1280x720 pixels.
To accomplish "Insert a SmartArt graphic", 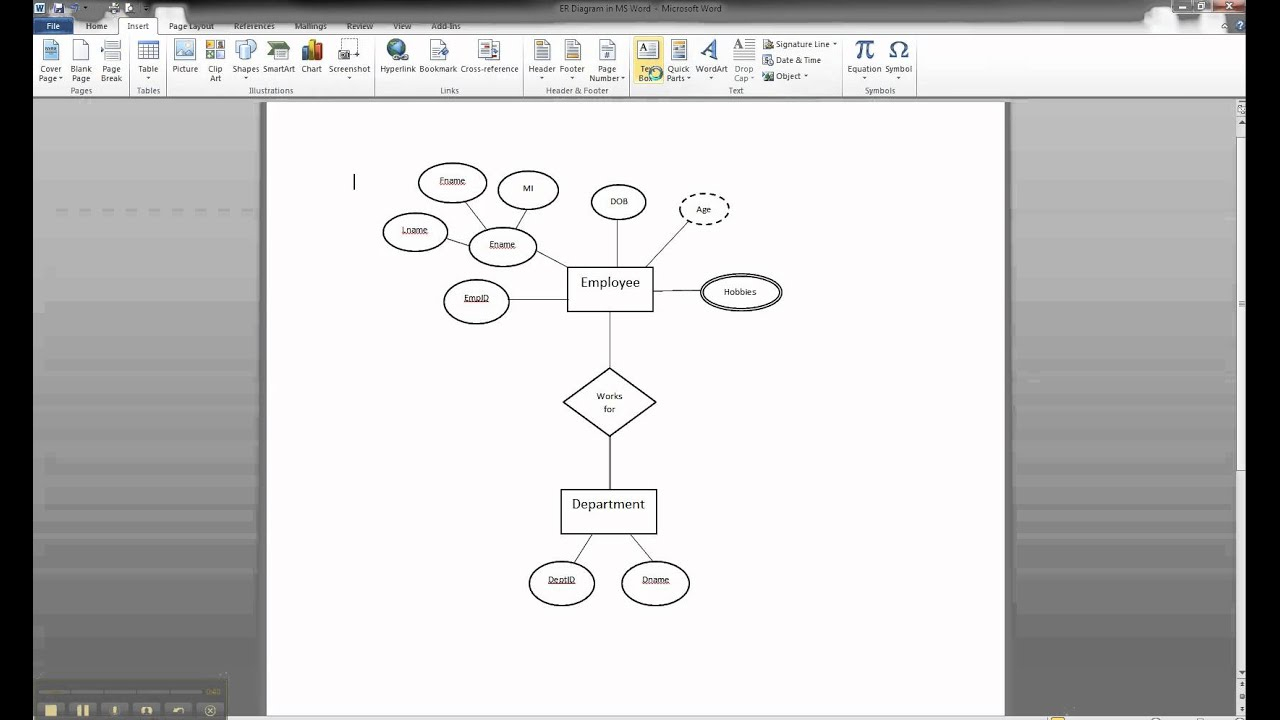I will click(x=279, y=57).
